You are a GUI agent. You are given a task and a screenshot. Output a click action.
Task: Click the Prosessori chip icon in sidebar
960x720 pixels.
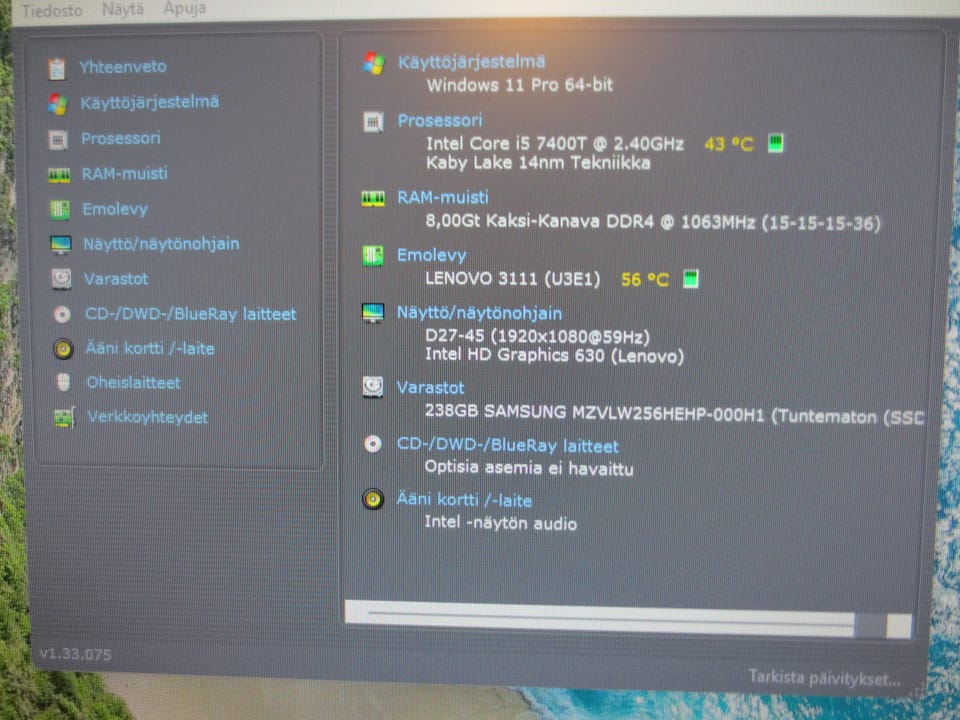tap(58, 140)
